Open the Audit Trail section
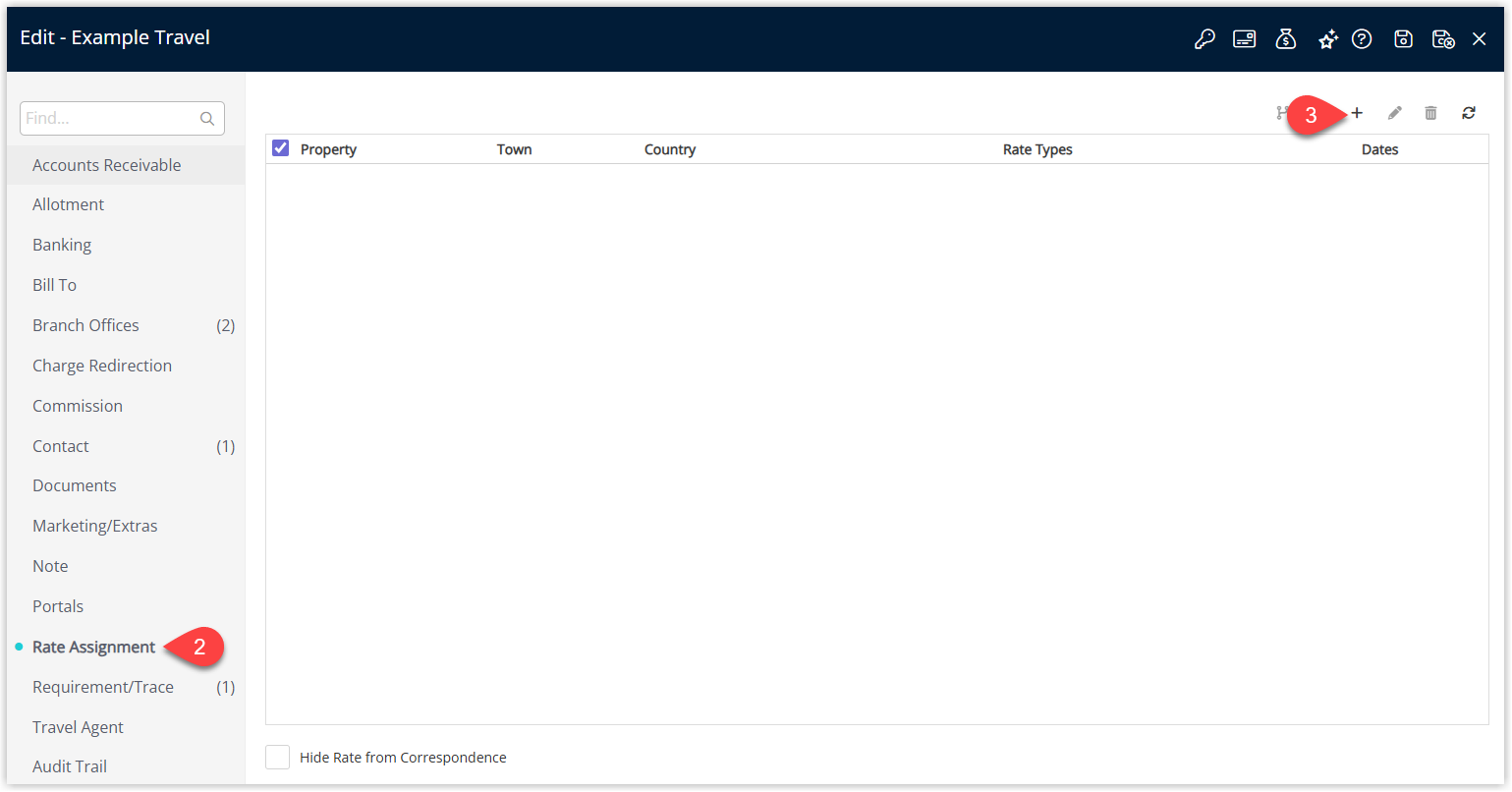The height and width of the screenshot is (792, 1512). click(x=126, y=766)
